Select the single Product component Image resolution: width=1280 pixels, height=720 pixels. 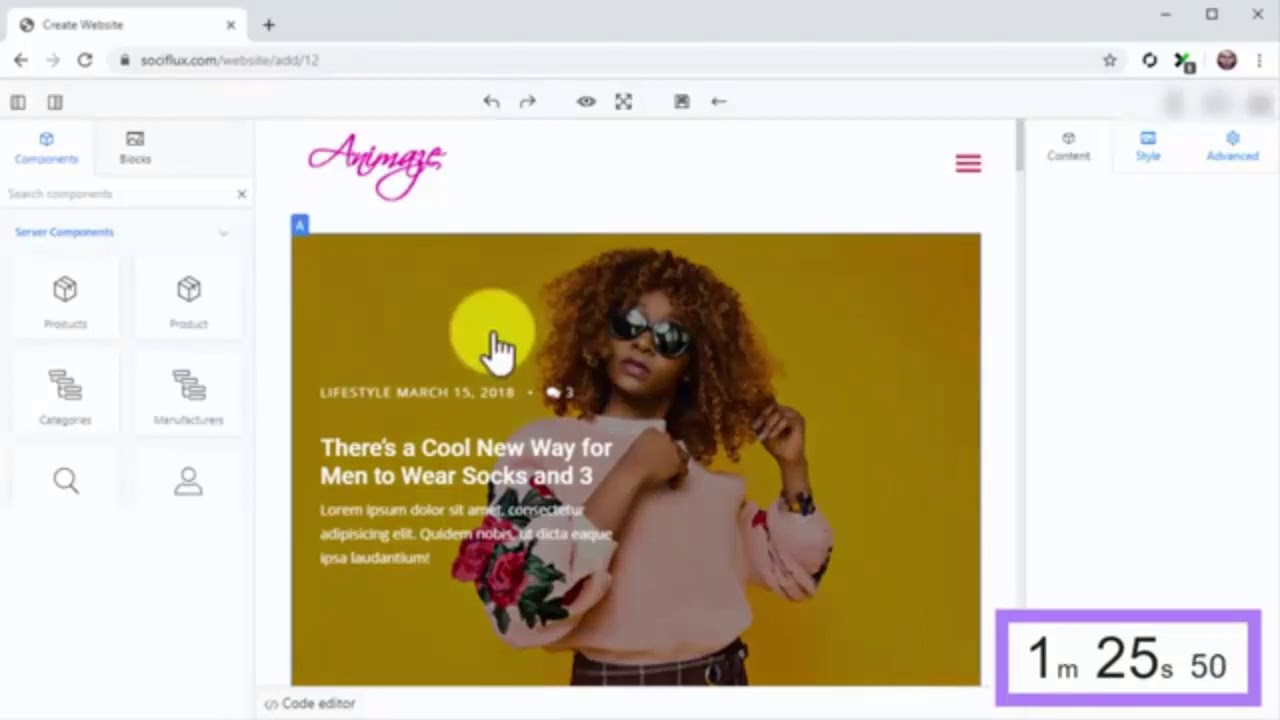(x=188, y=299)
